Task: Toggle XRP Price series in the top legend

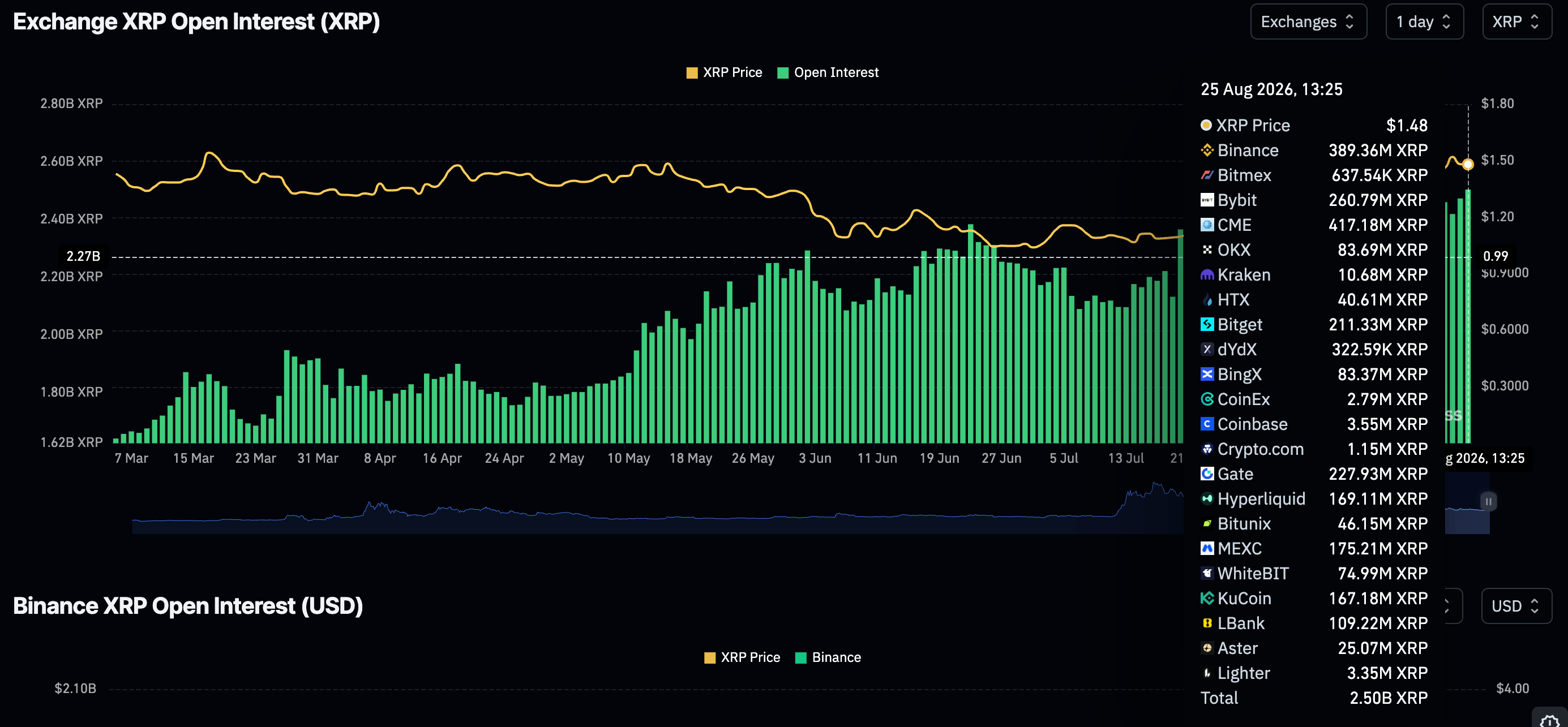Action: (x=724, y=72)
